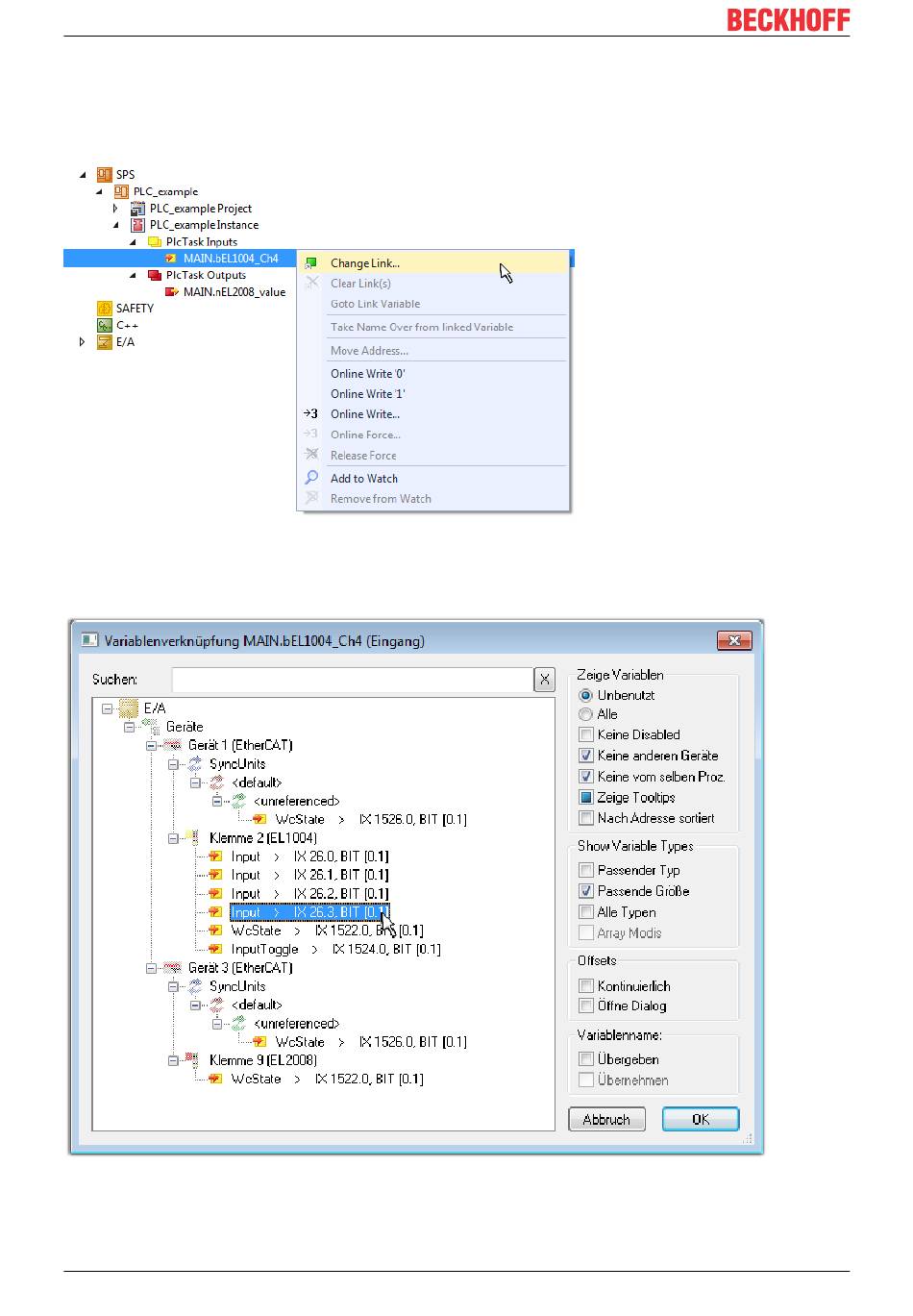Click the PlcTask Inputs folder icon
913x1316 pixels.
tap(154, 241)
